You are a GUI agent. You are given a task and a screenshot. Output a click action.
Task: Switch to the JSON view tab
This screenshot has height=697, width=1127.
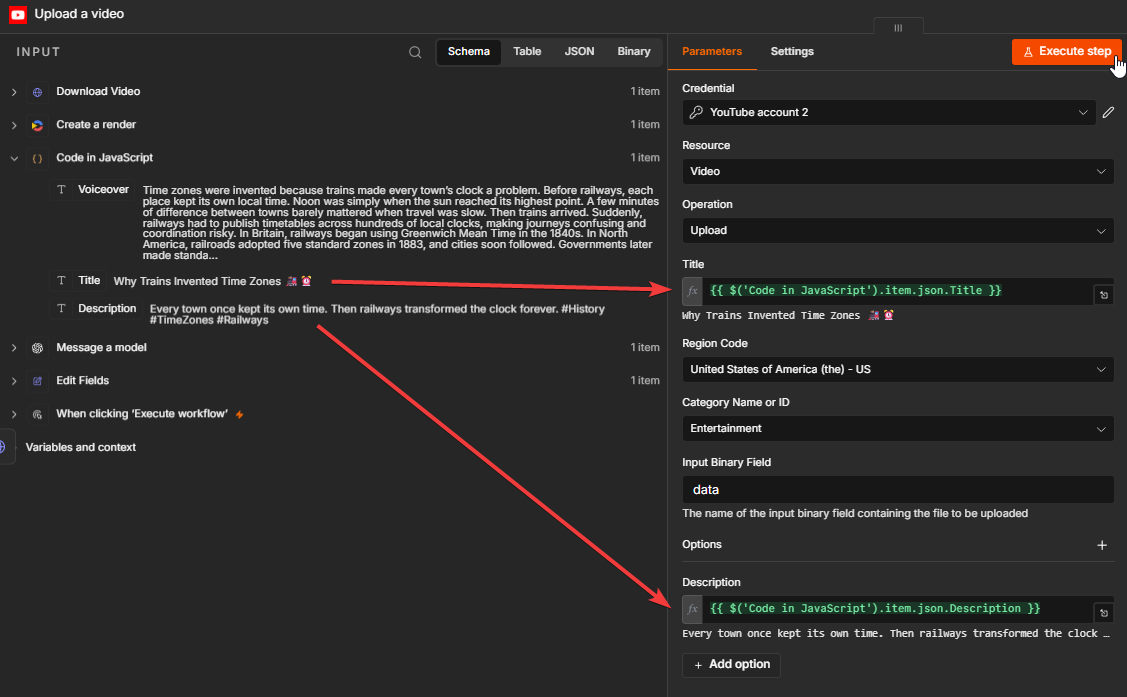(579, 52)
